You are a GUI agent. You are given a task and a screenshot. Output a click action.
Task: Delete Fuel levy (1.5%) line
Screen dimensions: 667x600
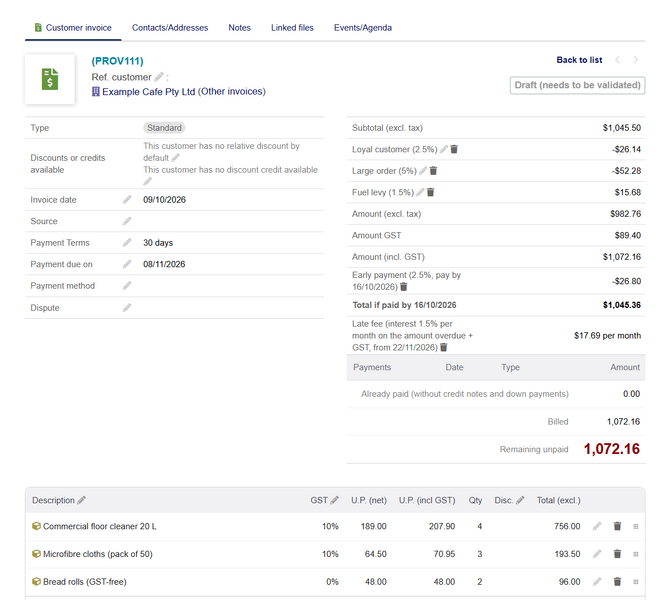click(x=430, y=192)
